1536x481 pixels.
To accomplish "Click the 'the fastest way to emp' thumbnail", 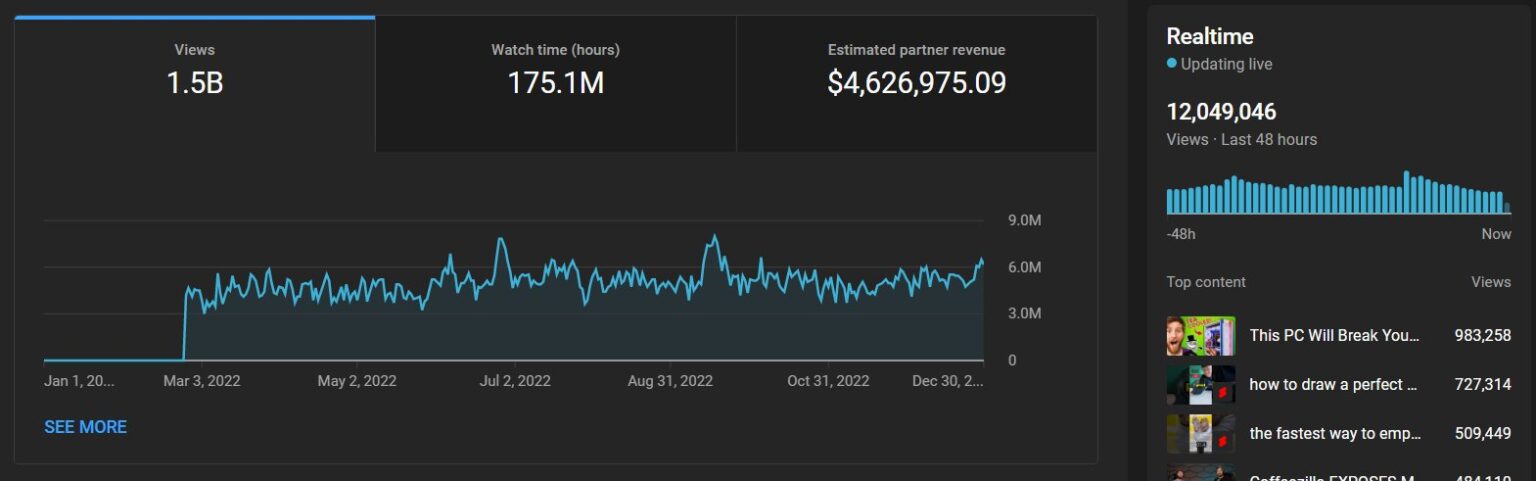I will pos(1201,434).
